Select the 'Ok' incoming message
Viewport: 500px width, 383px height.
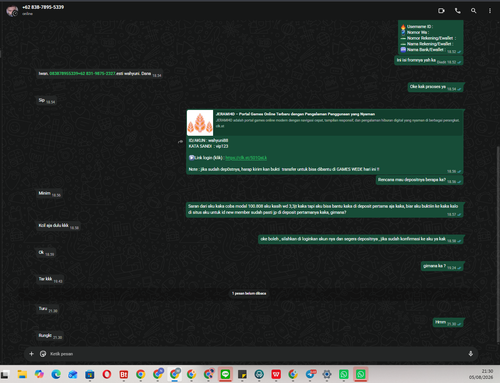(46, 253)
